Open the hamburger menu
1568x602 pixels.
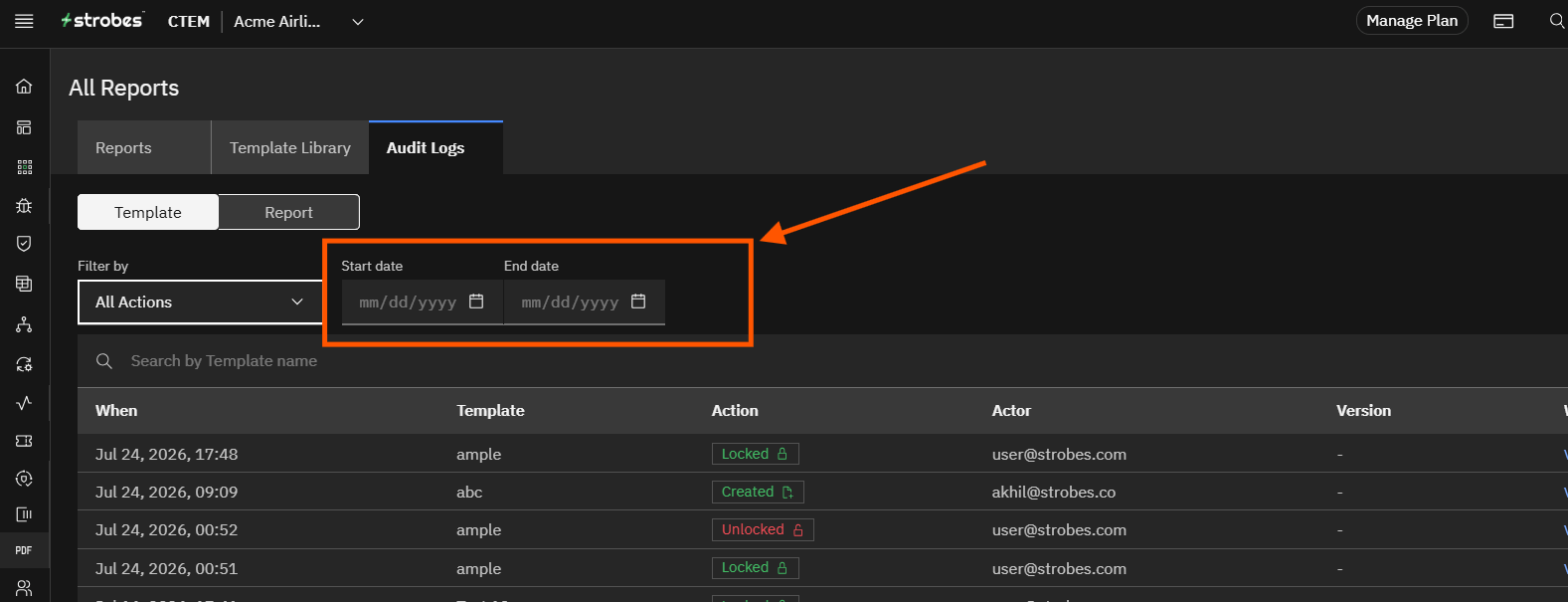click(x=24, y=21)
